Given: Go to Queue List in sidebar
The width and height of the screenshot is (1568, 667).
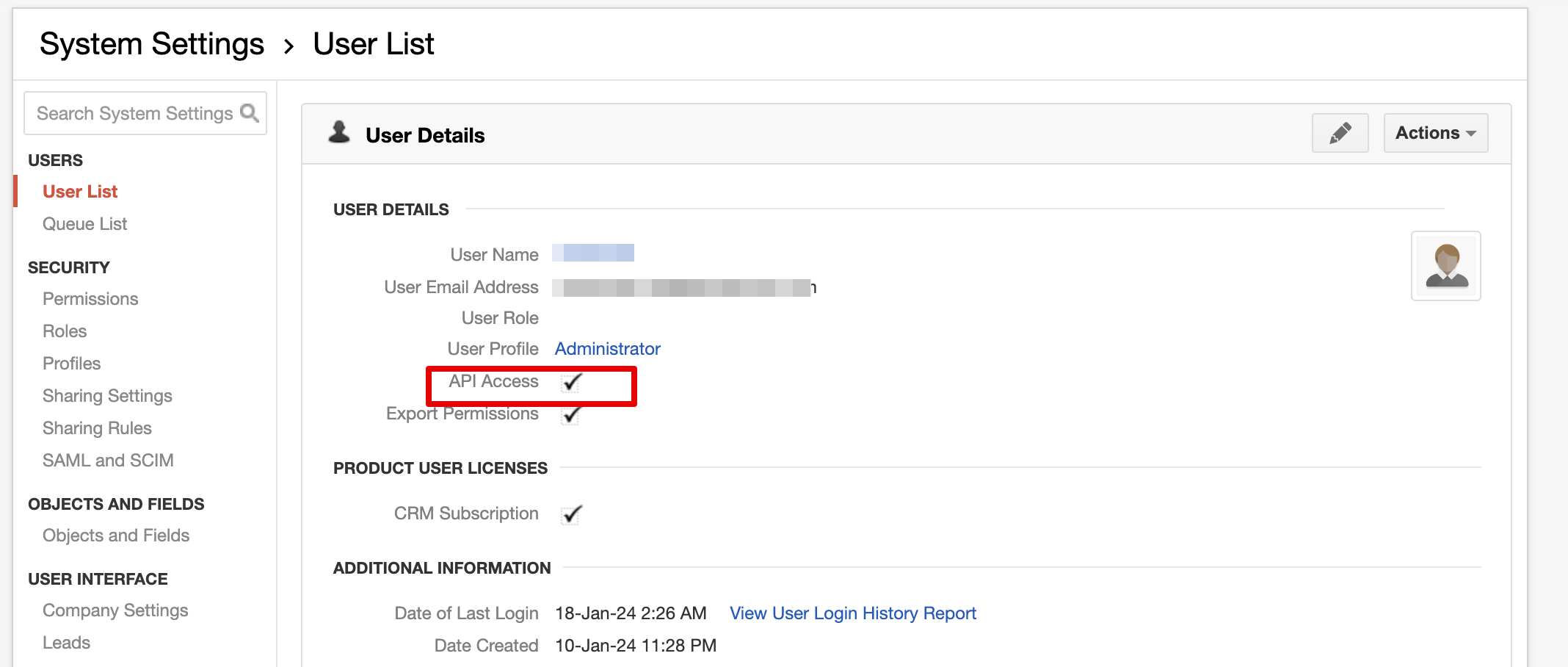Looking at the screenshot, I should [84, 224].
